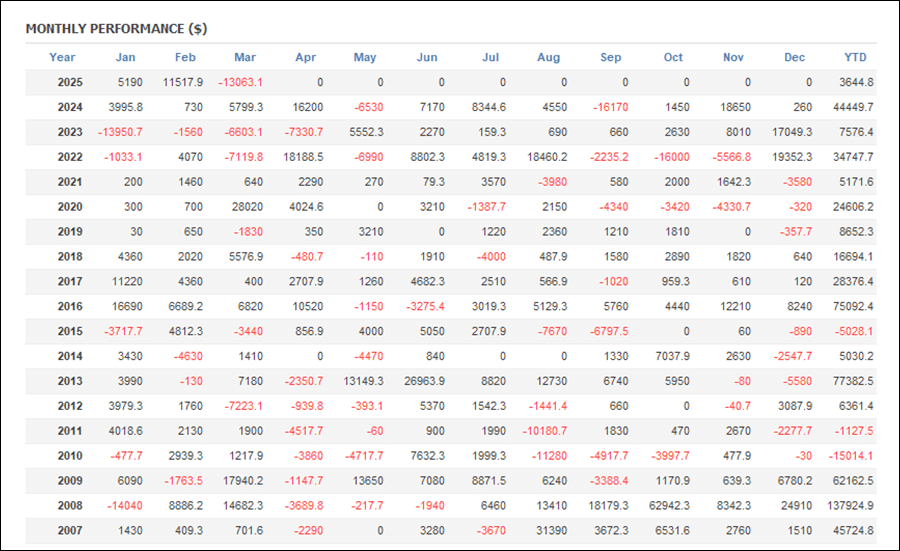Click the 2009 March value 17940.2
The width and height of the screenshot is (900, 551).
[x=243, y=481]
